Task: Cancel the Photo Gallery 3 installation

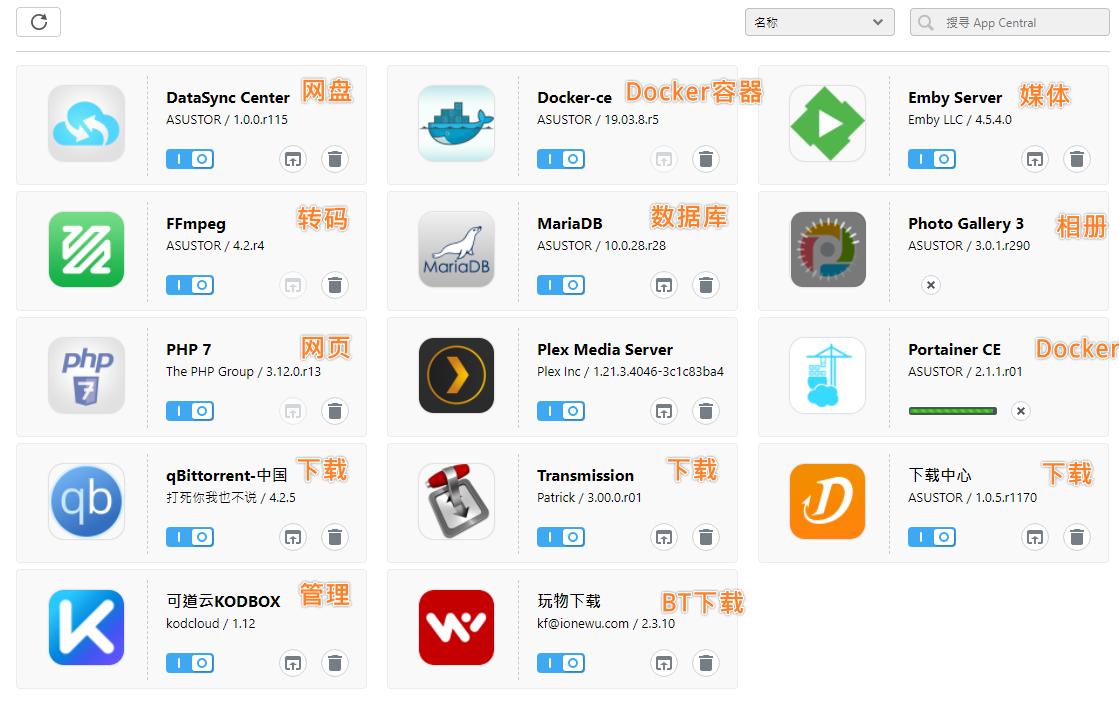Action: (931, 284)
